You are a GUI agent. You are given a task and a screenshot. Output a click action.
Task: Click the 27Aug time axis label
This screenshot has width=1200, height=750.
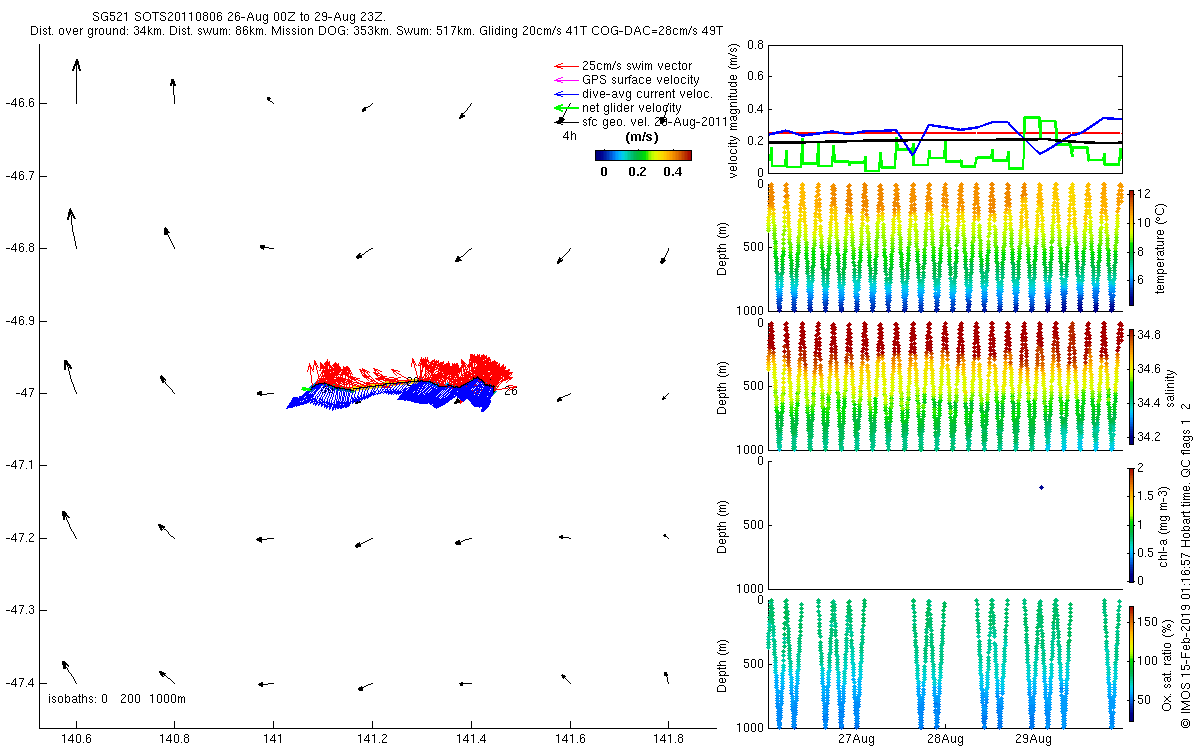coord(857,739)
